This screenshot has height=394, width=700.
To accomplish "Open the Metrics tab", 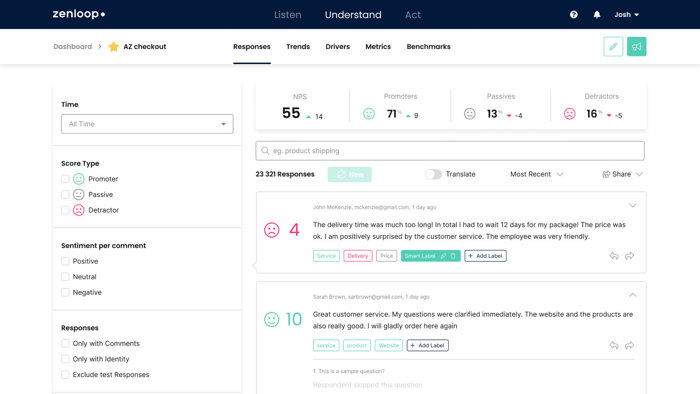I will [x=378, y=46].
